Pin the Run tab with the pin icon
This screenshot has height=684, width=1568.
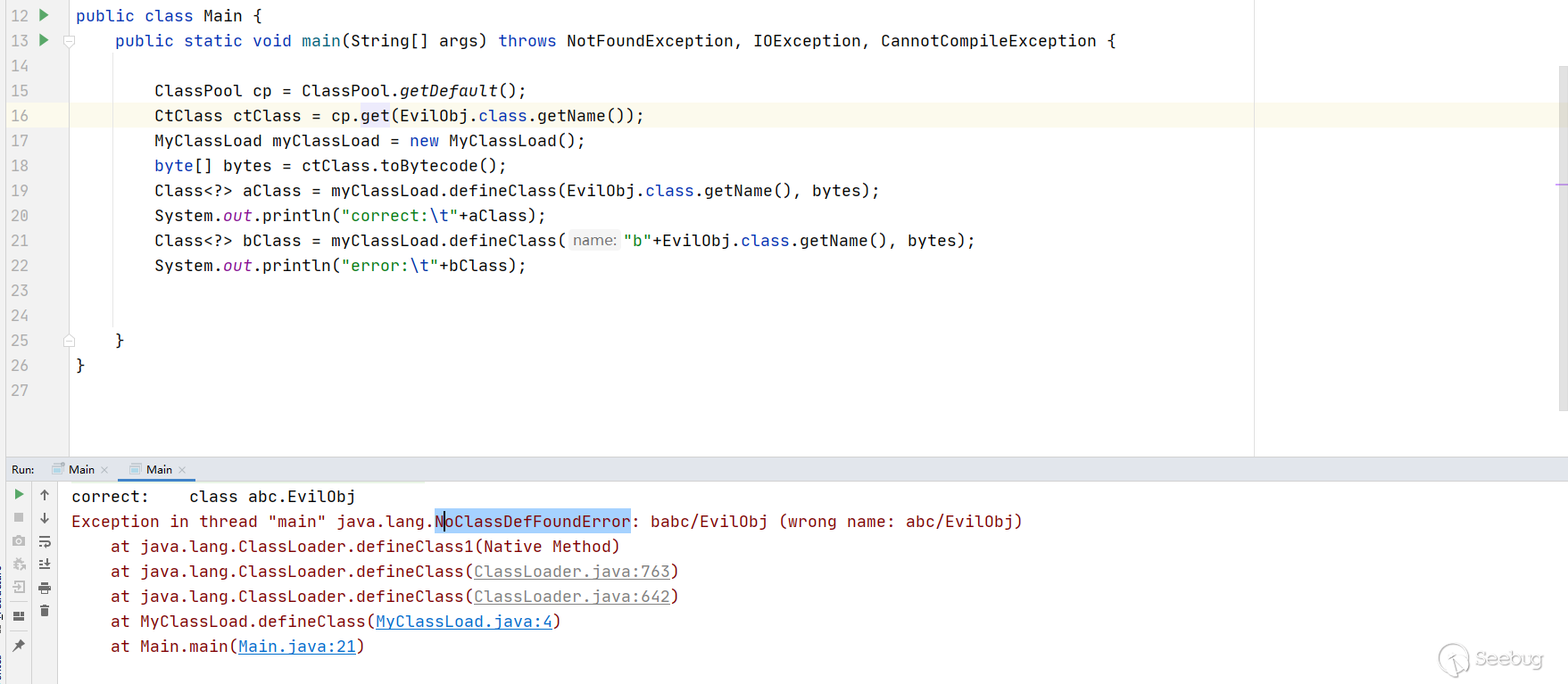tap(19, 645)
